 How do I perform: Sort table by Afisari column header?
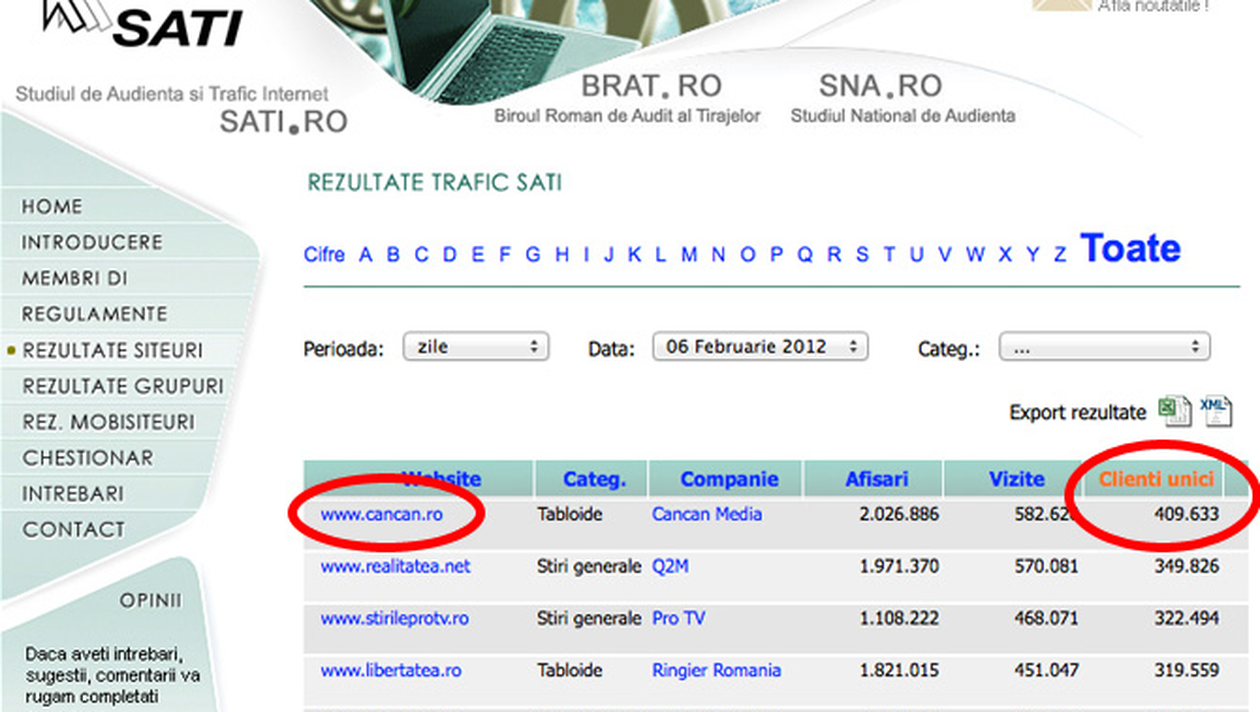click(876, 479)
